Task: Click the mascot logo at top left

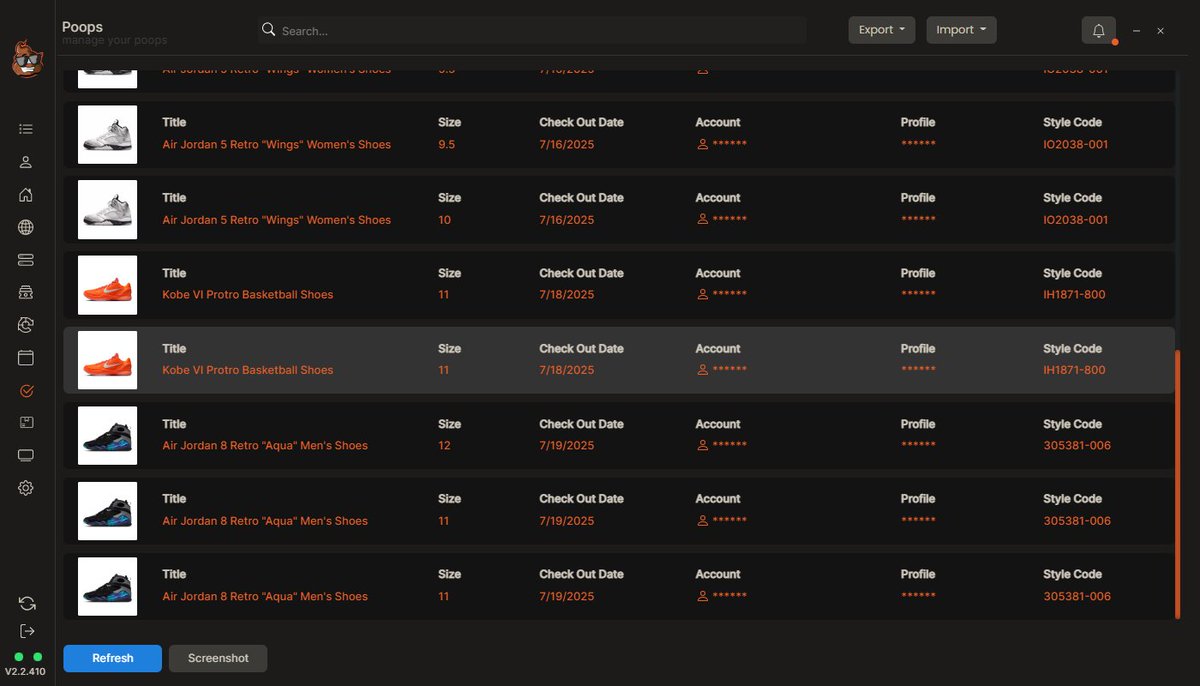Action: click(27, 58)
